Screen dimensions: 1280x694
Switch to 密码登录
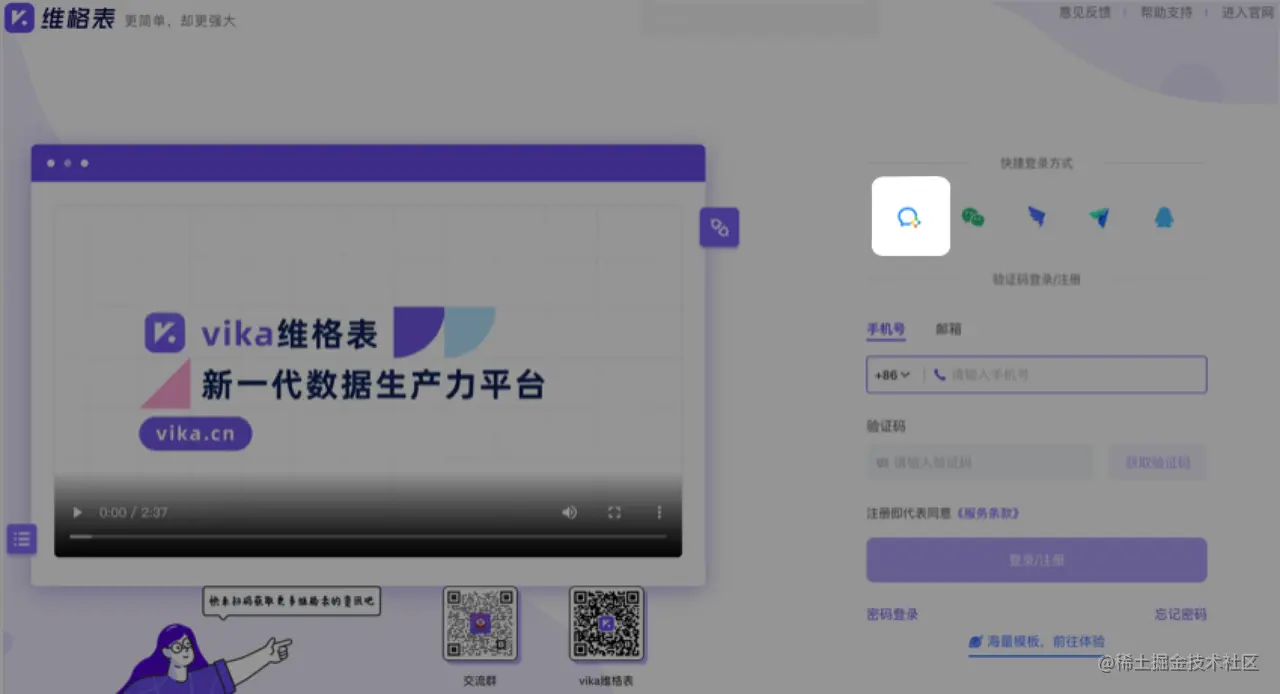(x=892, y=614)
